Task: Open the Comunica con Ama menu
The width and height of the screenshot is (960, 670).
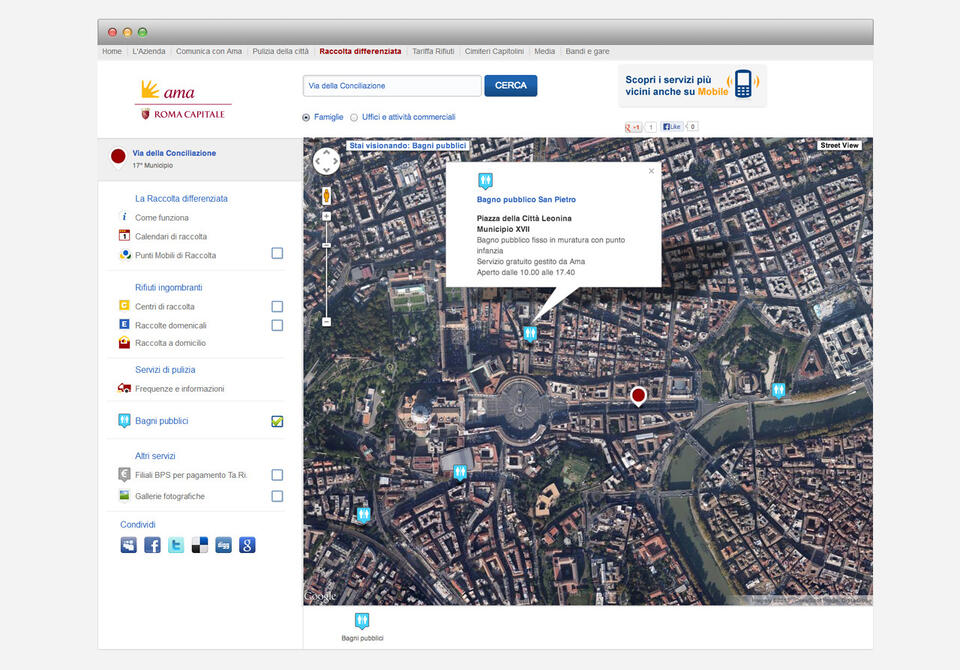Action: (209, 51)
